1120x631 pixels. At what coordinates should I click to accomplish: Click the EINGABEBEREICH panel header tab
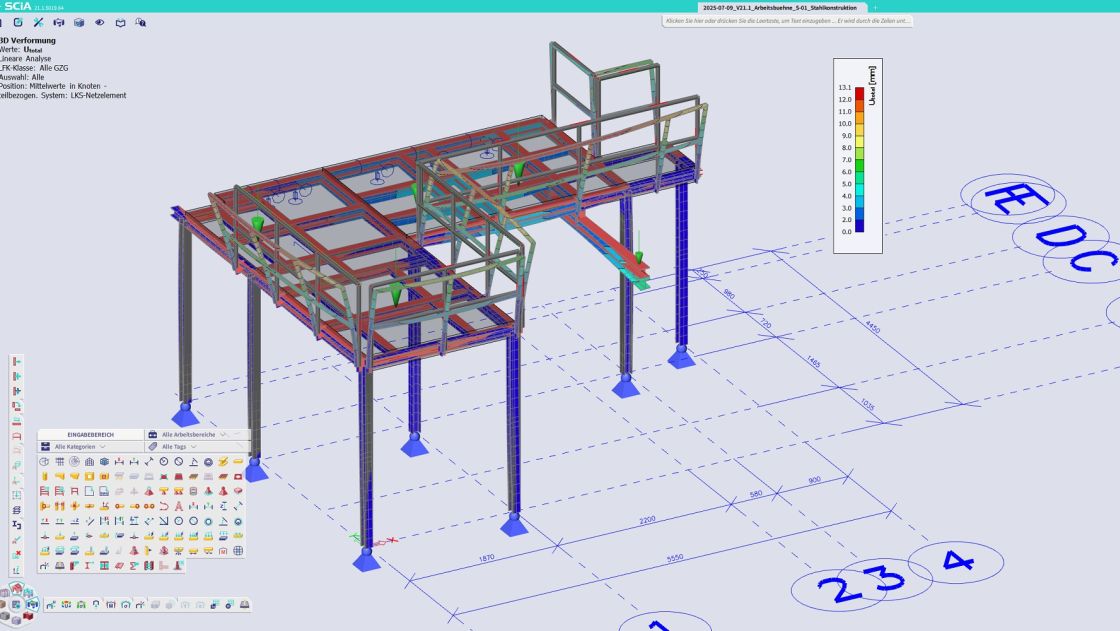coord(91,434)
